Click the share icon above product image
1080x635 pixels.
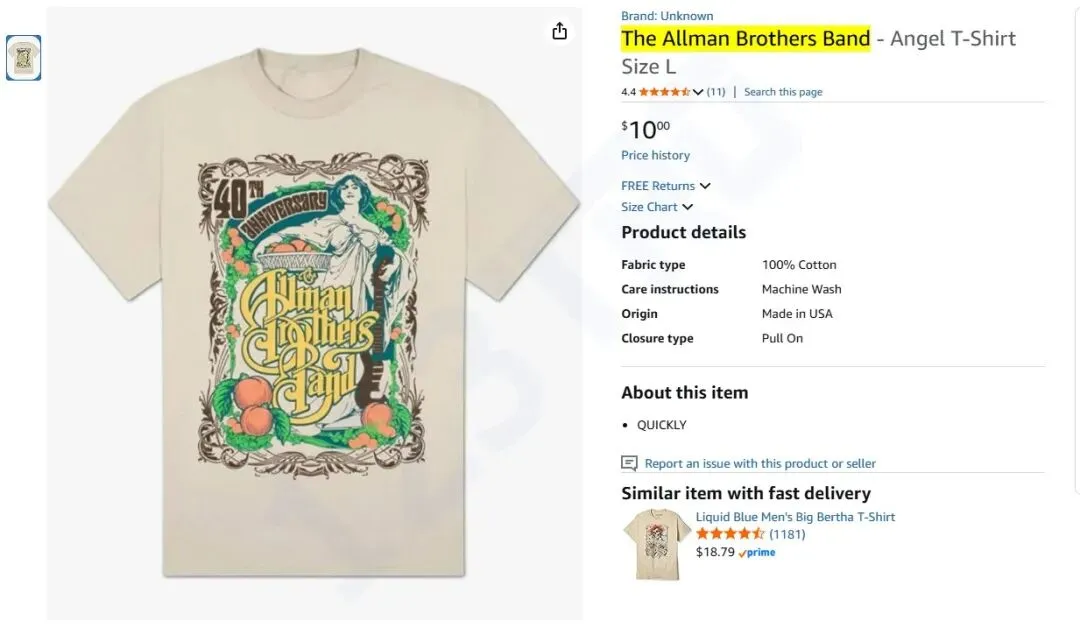pos(559,31)
